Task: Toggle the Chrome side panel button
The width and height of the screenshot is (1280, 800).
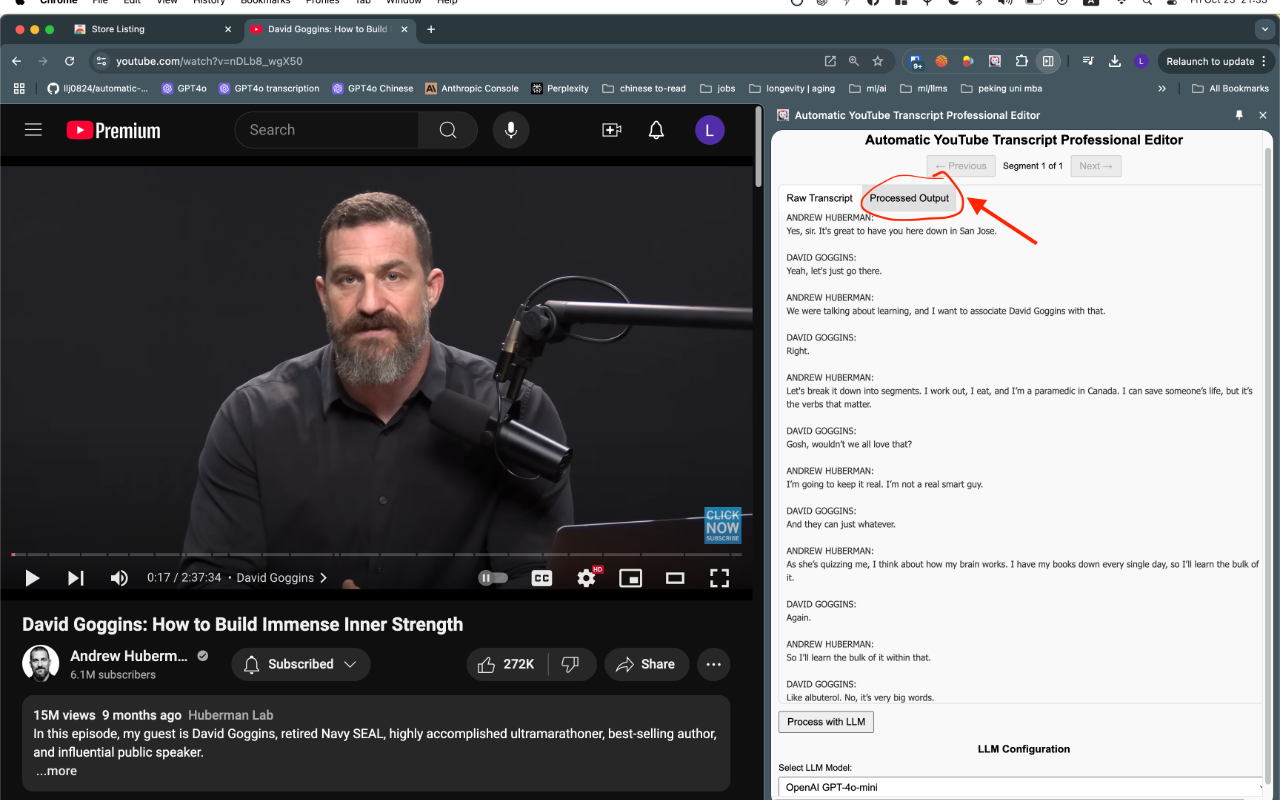Action: pyautogui.click(x=1048, y=61)
